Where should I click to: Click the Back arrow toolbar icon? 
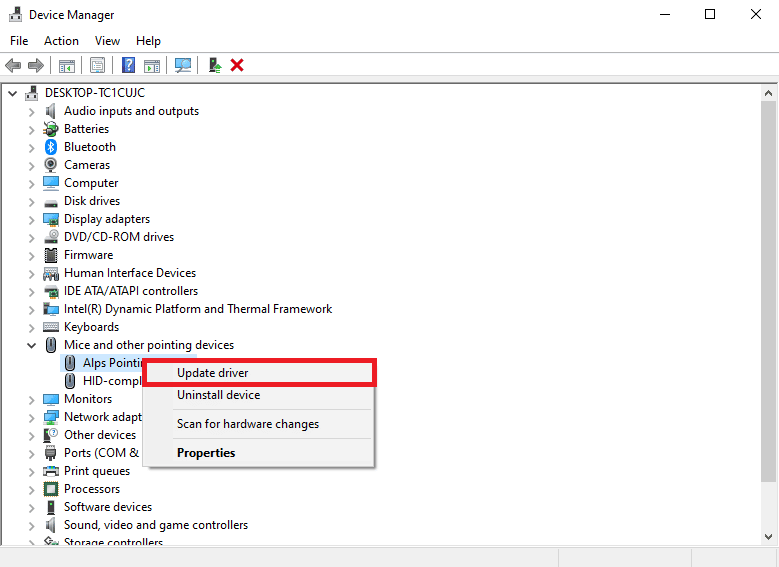pyautogui.click(x=13, y=65)
